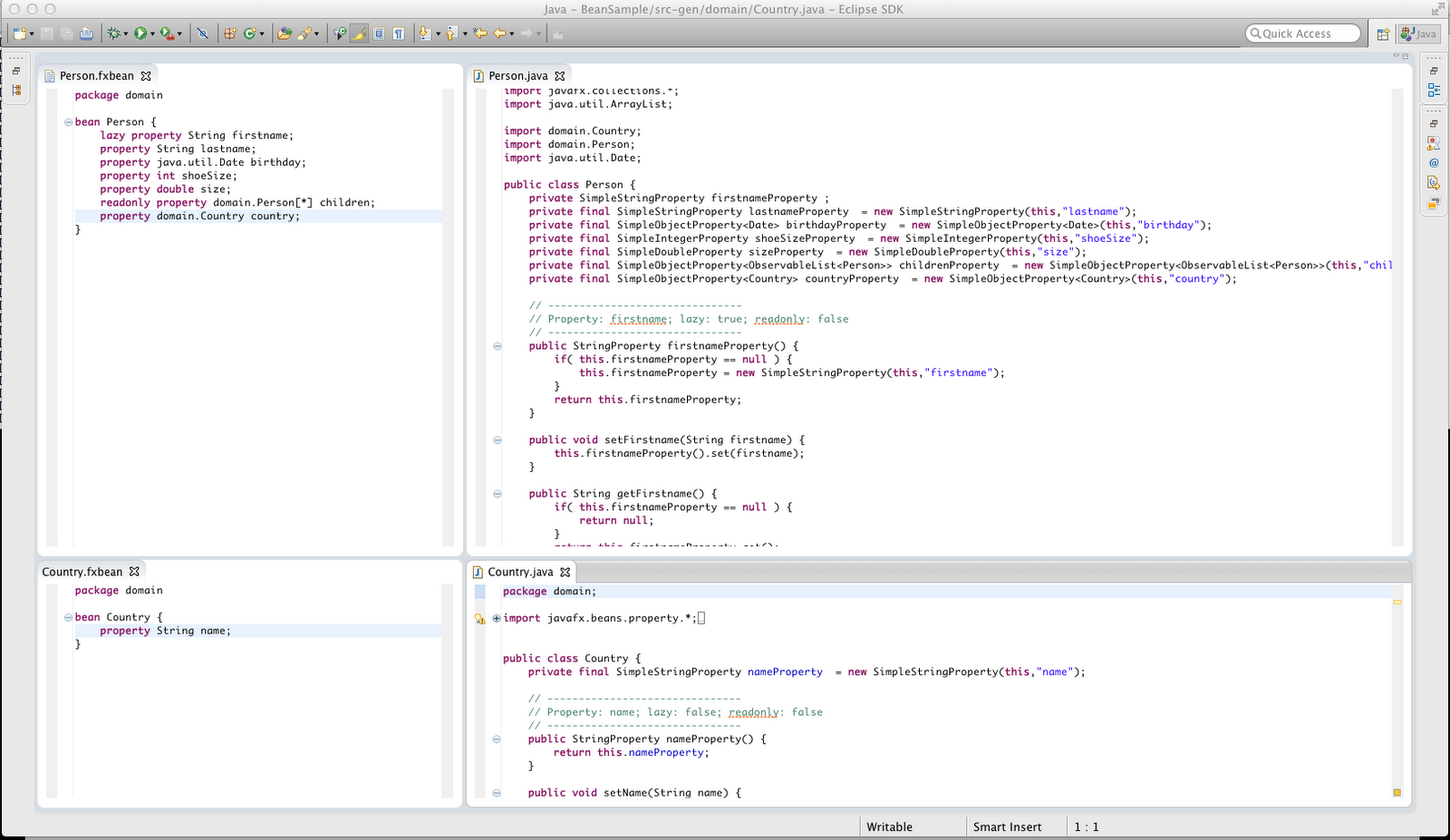Image resolution: width=1450 pixels, height=840 pixels.
Task: Switch to the Country.fxbean editor tab
Action: tap(82, 572)
